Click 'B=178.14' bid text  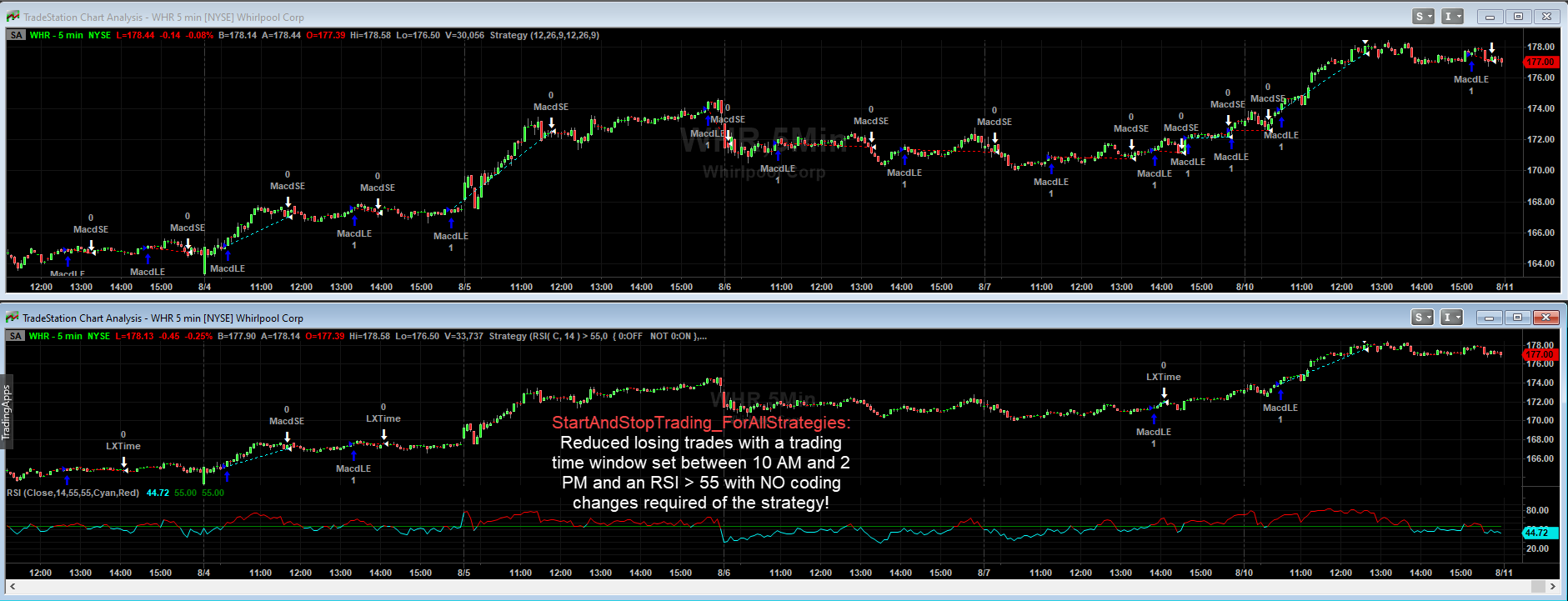coord(238,35)
